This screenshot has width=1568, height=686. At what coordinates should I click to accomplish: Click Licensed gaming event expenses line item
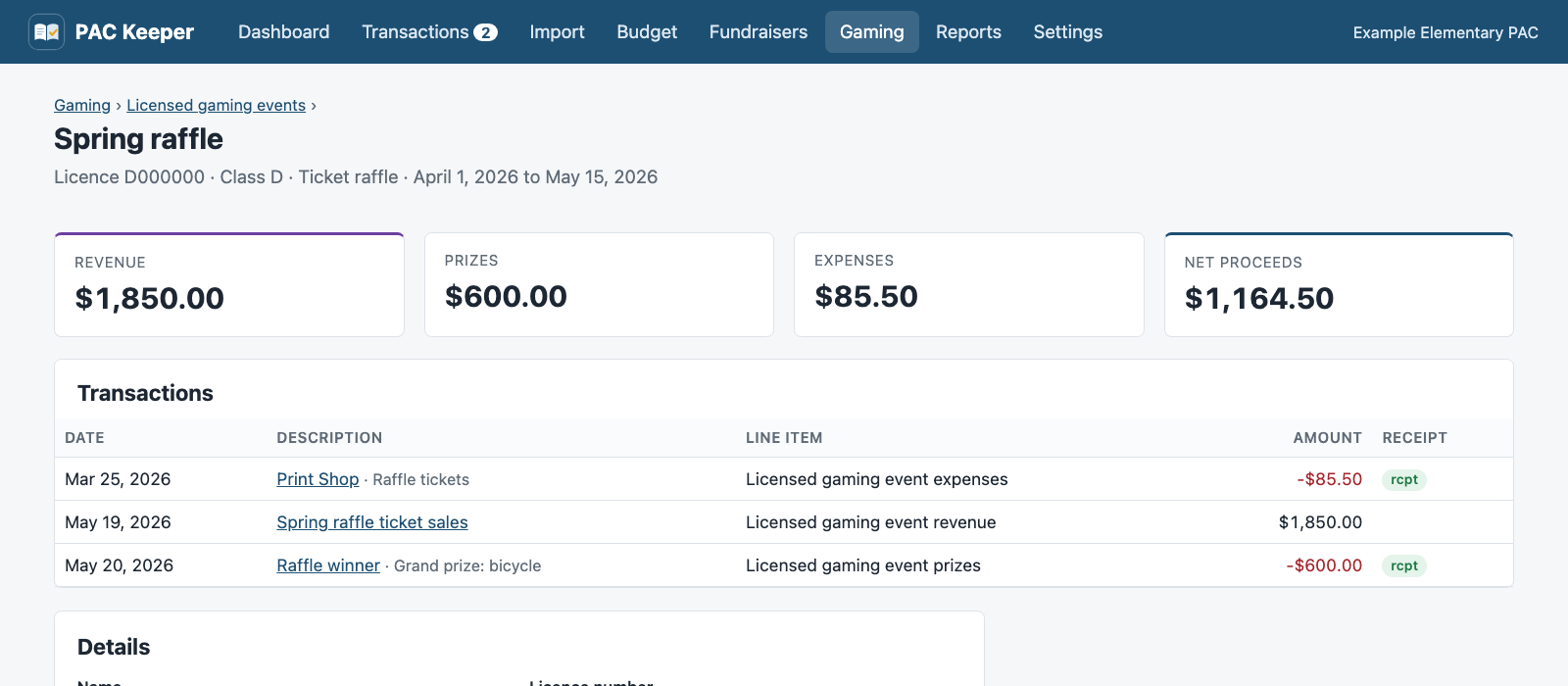click(x=876, y=479)
